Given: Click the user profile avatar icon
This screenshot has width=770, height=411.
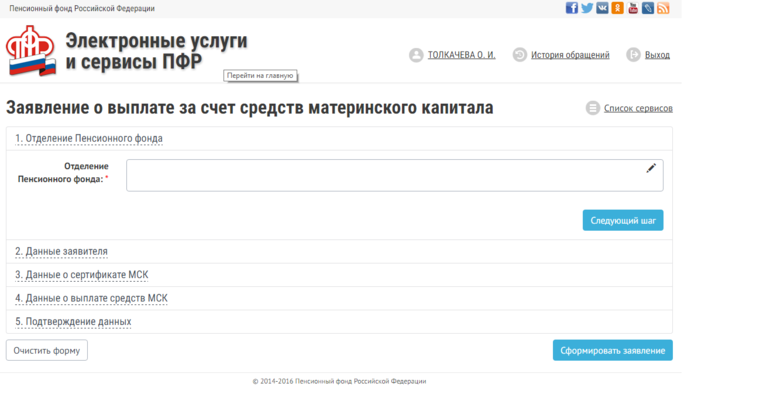Looking at the screenshot, I should (x=416, y=55).
